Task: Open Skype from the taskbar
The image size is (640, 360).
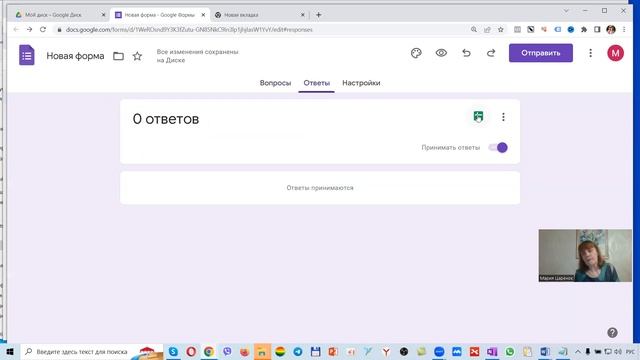Action: coord(173,351)
